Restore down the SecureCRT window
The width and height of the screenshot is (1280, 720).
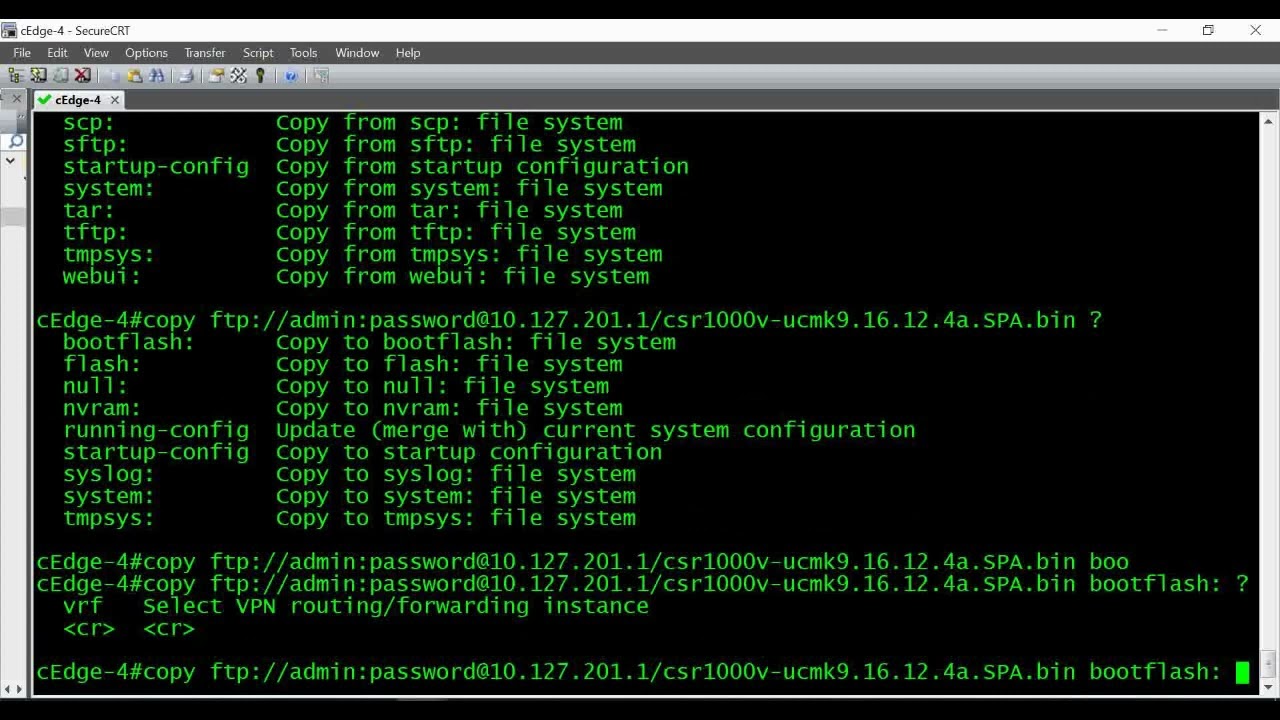pos(1208,30)
